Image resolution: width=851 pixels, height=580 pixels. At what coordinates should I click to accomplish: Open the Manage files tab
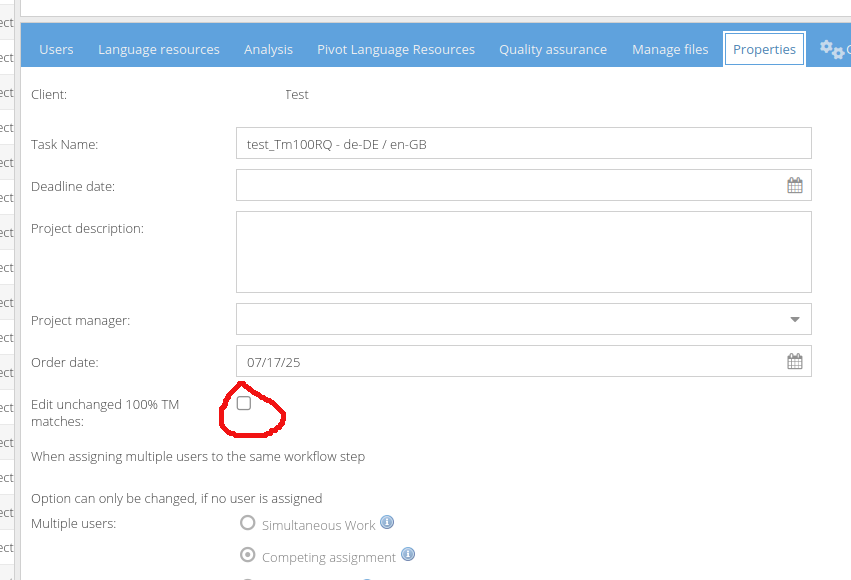click(670, 49)
